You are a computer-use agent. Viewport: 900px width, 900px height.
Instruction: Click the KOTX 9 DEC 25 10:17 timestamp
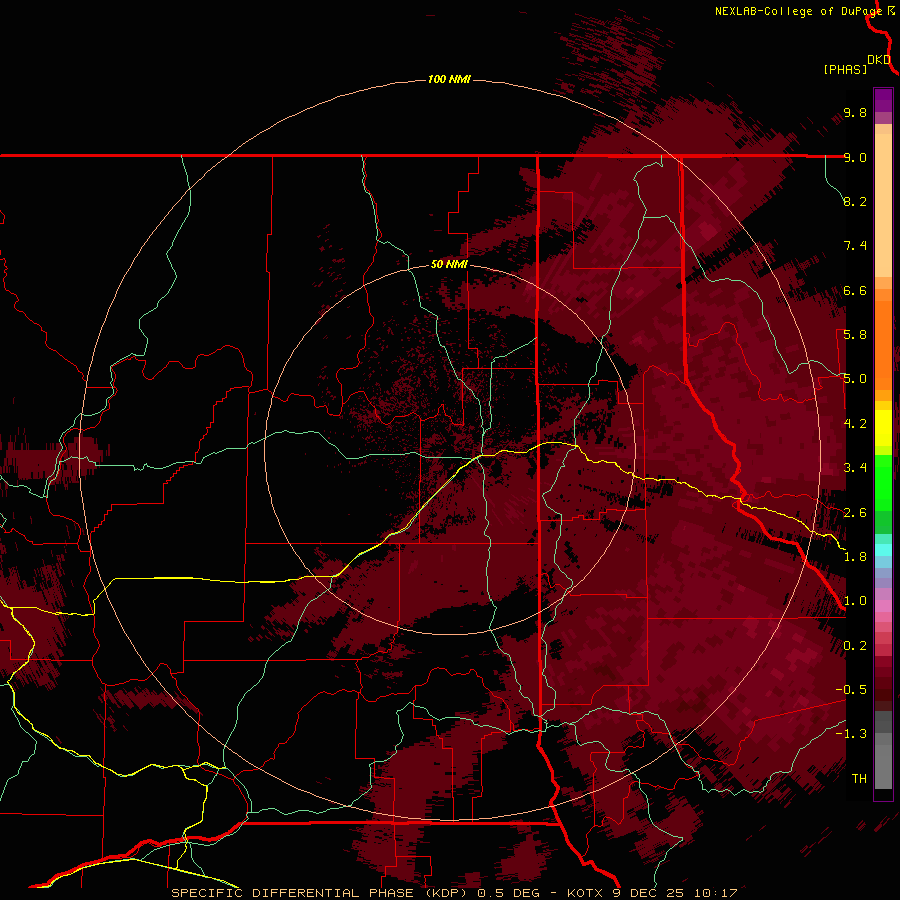point(652,893)
